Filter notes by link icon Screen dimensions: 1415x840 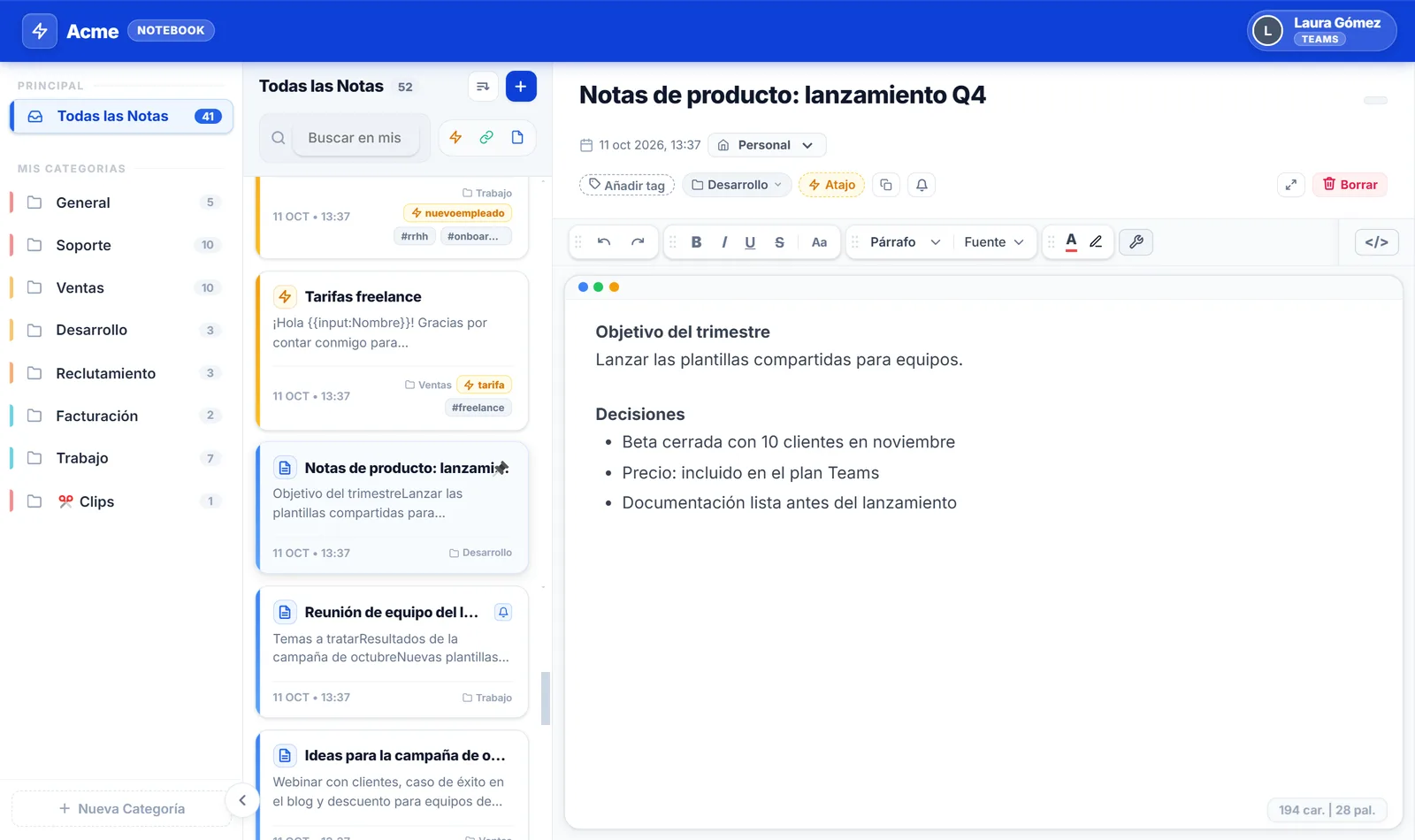[x=486, y=137]
